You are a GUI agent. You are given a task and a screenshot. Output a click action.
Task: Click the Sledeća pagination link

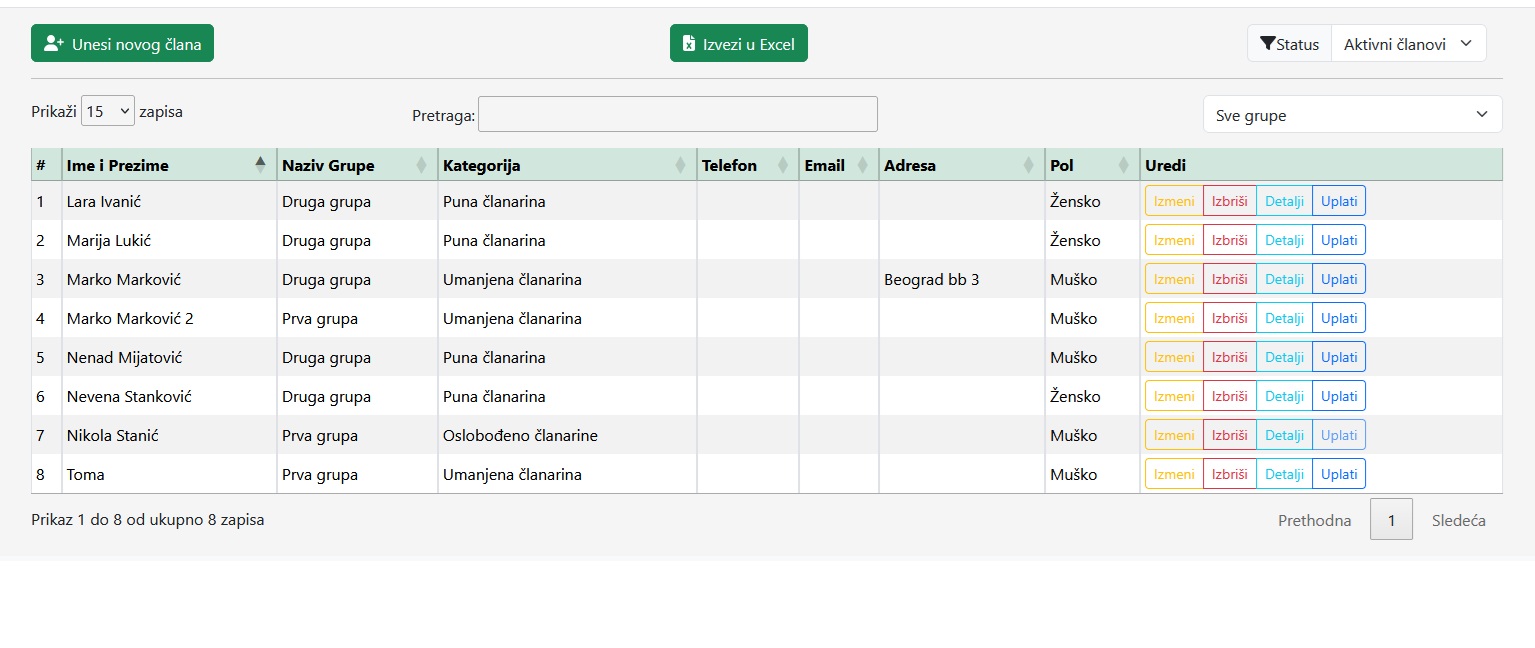(x=1458, y=520)
